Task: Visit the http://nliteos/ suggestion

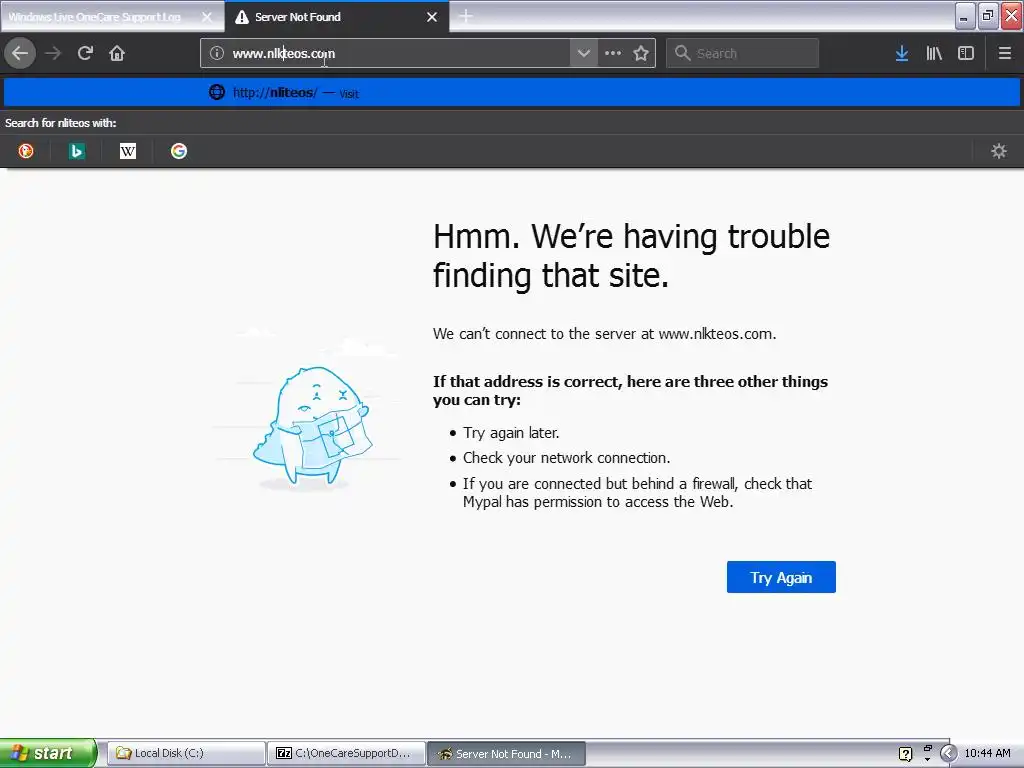Action: click(512, 92)
